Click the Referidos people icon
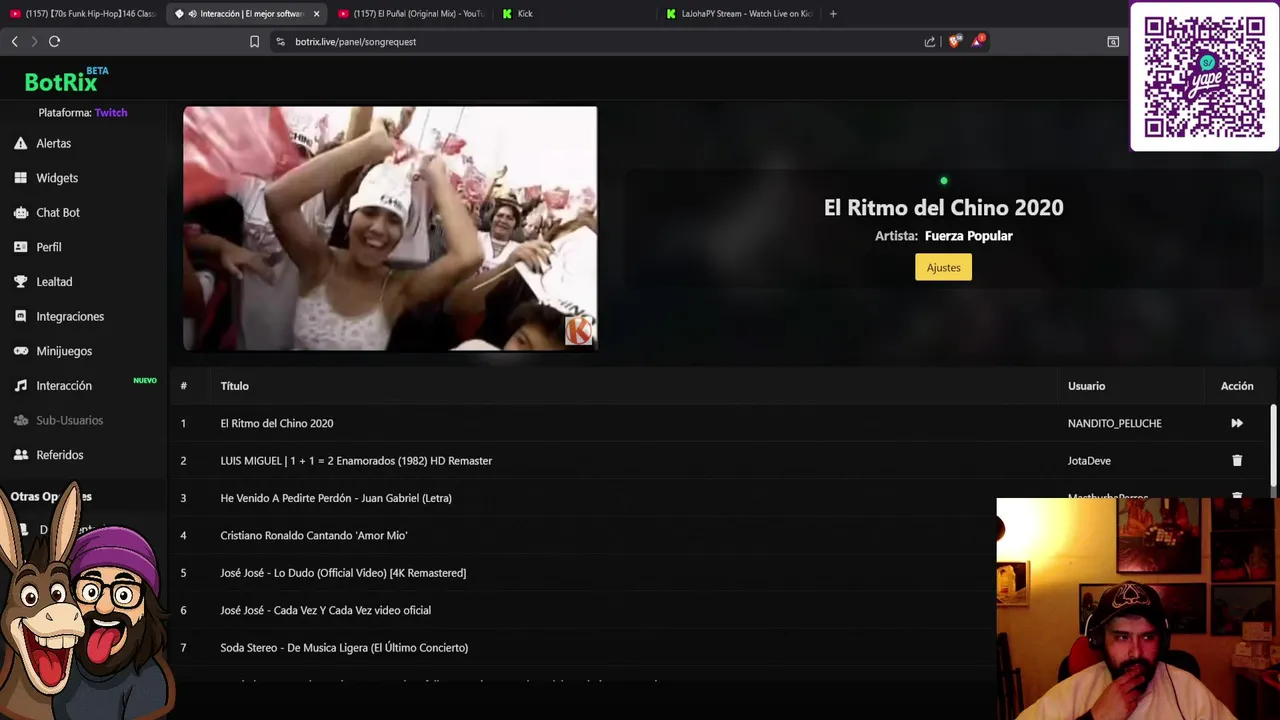 click(x=20, y=455)
